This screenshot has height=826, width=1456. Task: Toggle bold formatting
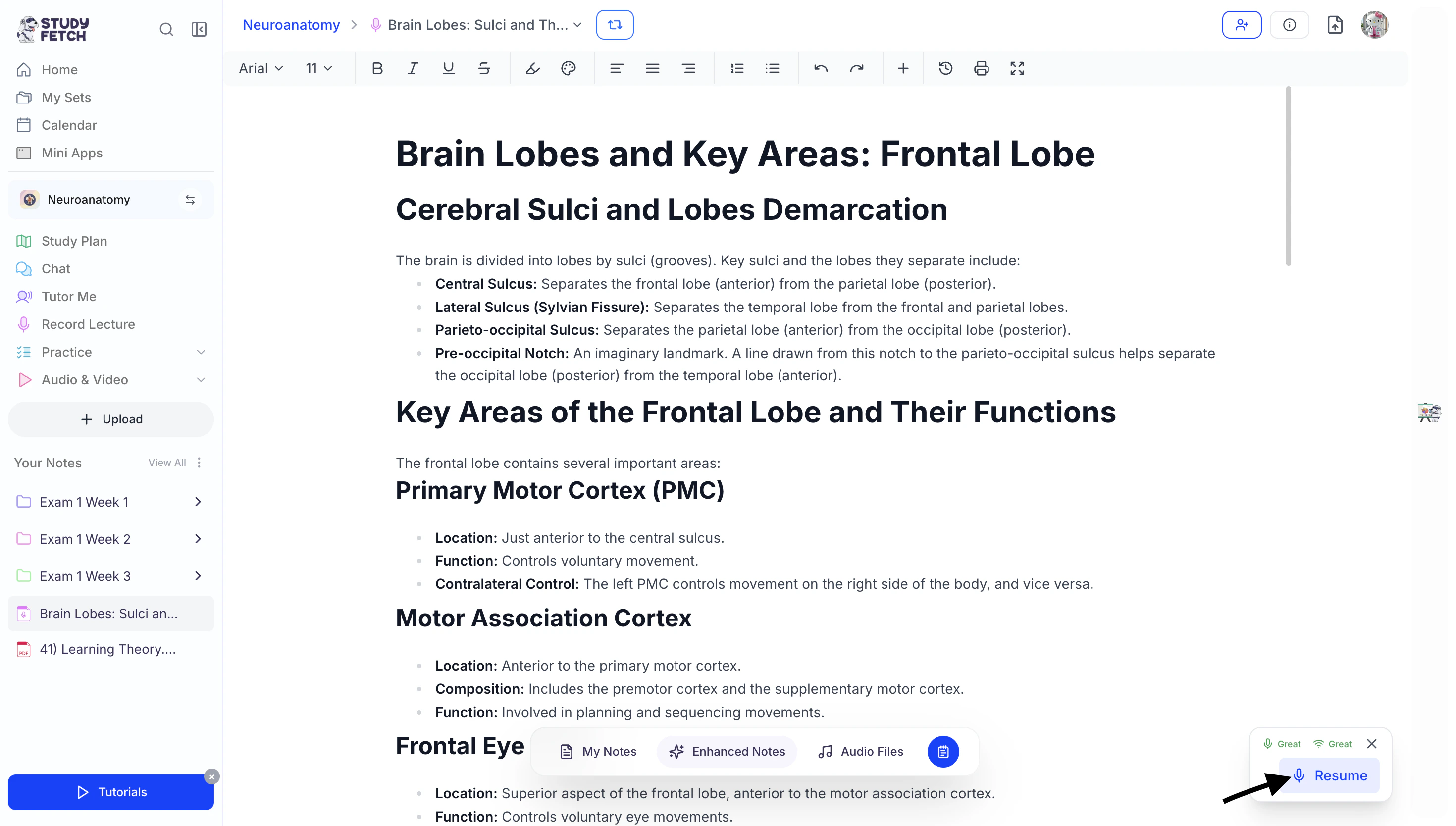[377, 69]
